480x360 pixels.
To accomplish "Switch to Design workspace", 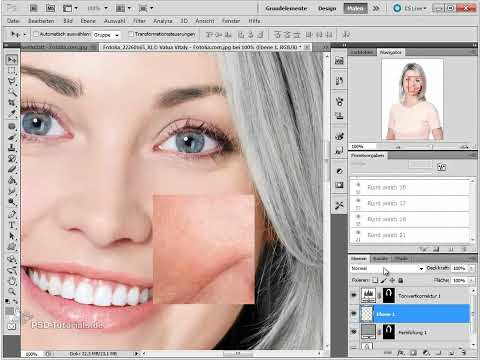I will pos(327,8).
